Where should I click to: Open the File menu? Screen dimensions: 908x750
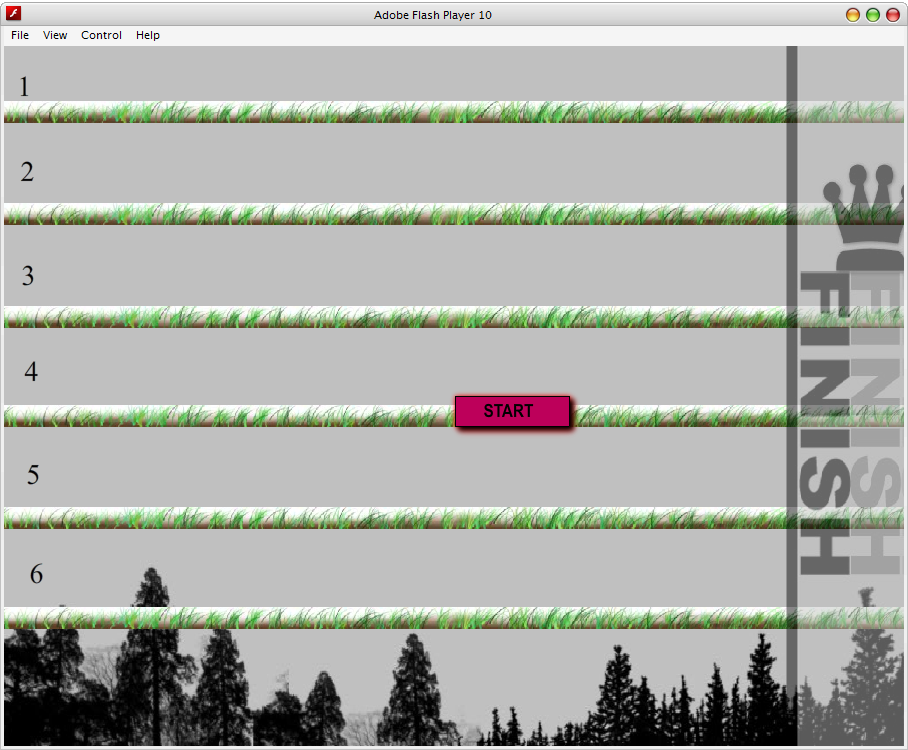point(19,35)
